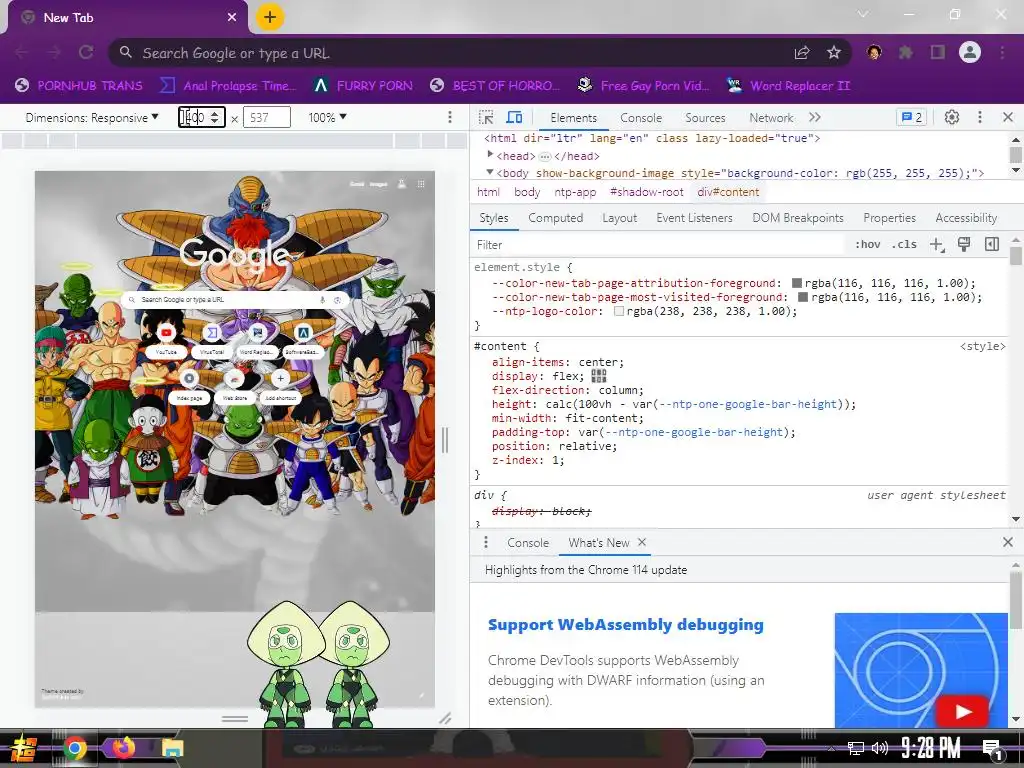Open the extensions puzzle-piece menu
This screenshot has width=1024, height=768.
[x=906, y=52]
